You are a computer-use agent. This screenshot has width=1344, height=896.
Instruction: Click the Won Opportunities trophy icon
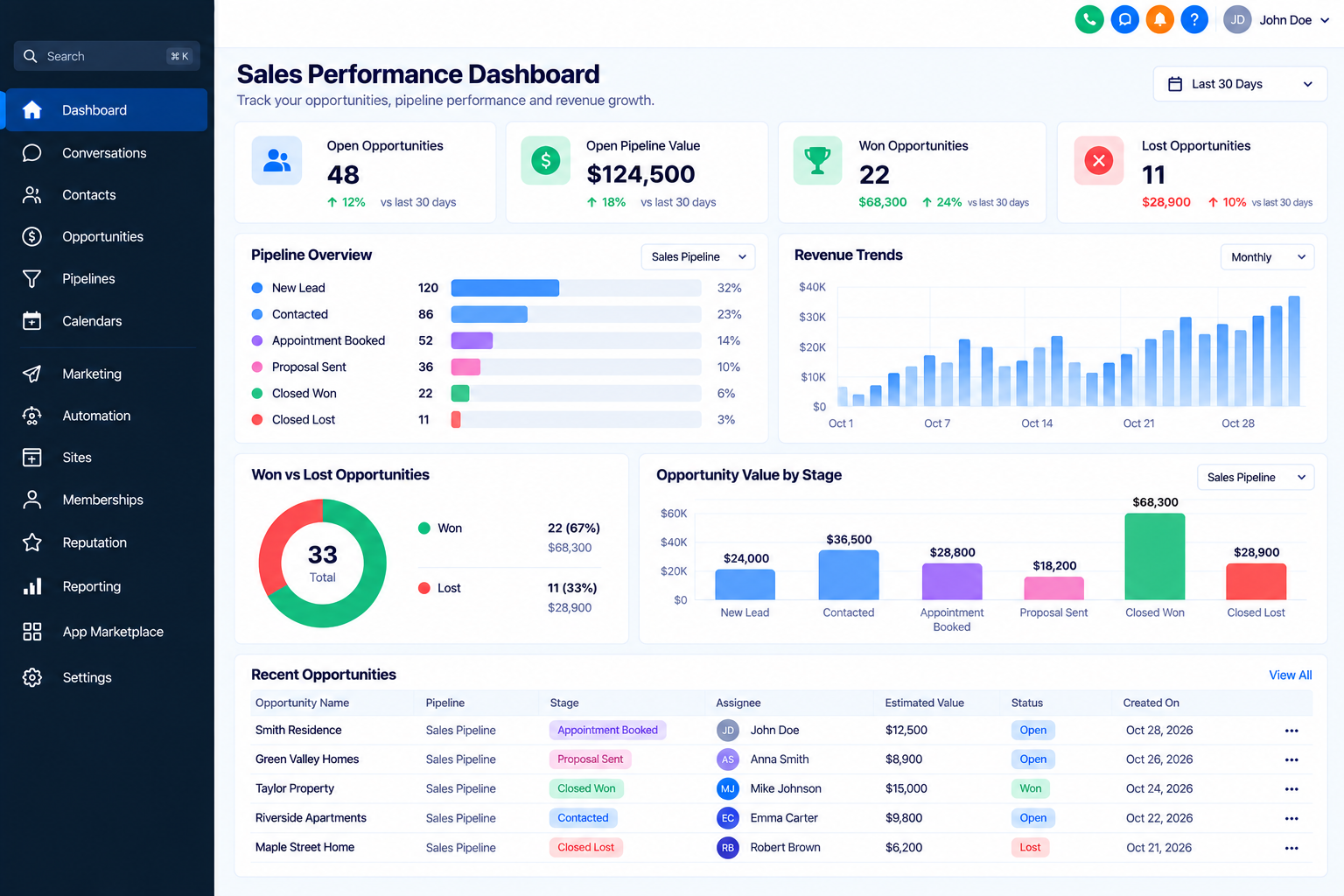pyautogui.click(x=818, y=160)
